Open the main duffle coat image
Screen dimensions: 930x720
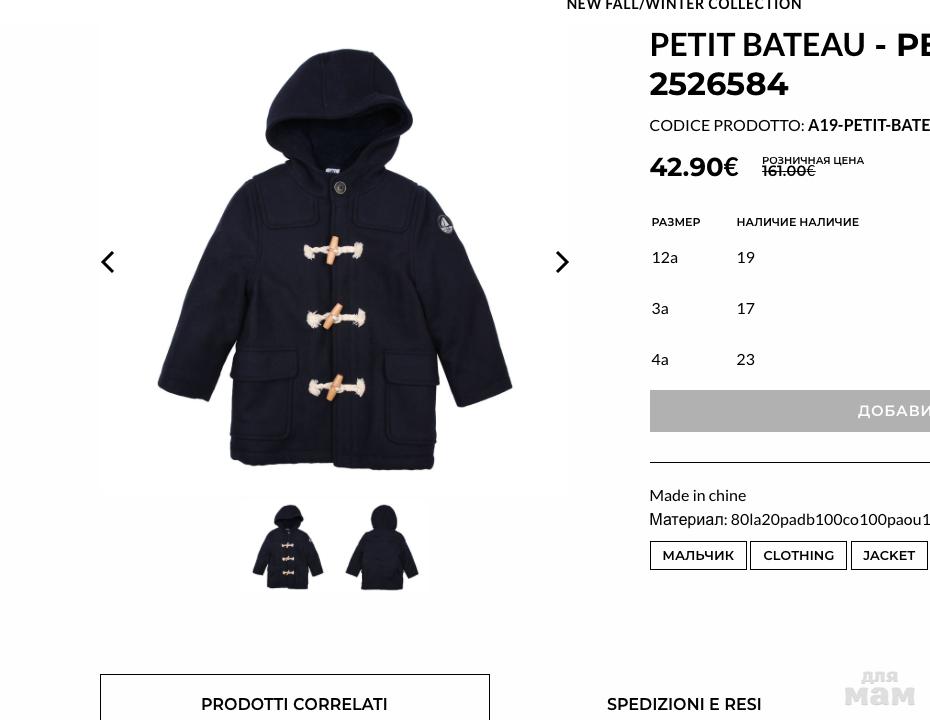334,260
